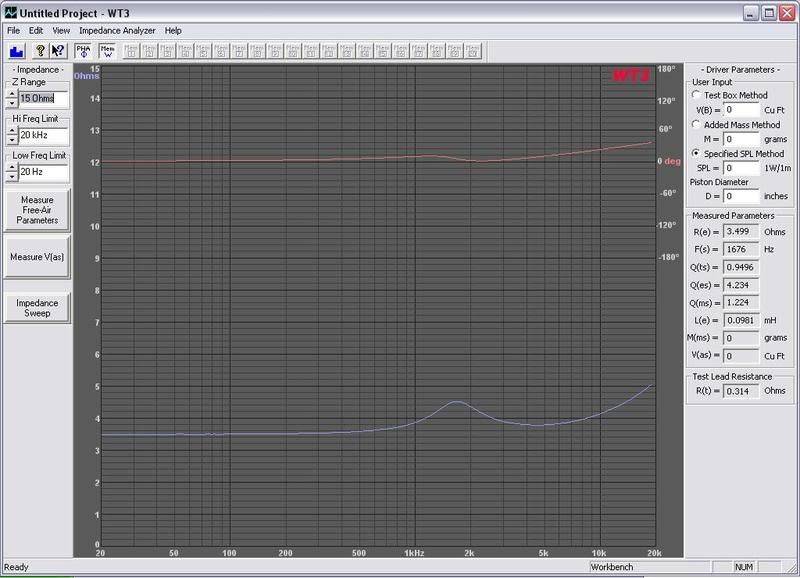Select the Mem 19 memory slot icon
The height and width of the screenshot is (578, 800).
click(455, 51)
